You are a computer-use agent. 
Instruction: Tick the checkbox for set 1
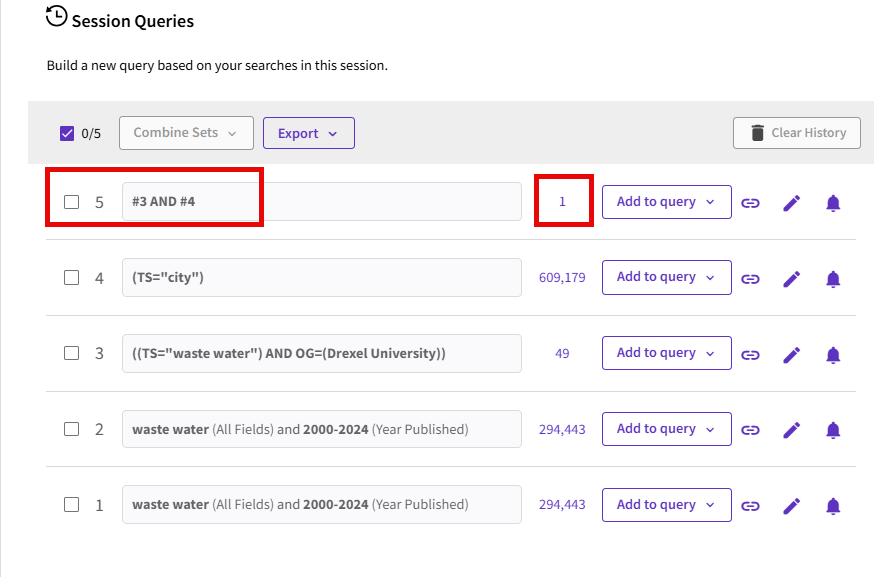[x=71, y=505]
